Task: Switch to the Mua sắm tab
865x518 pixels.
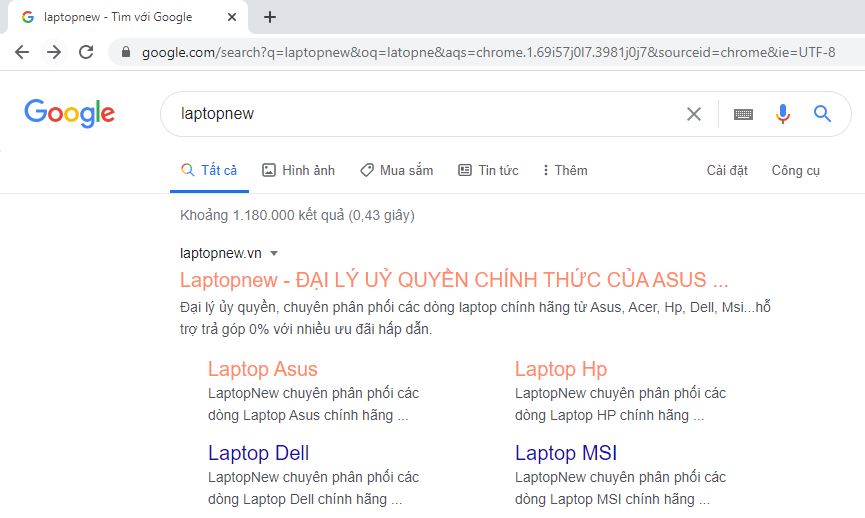Action: tap(397, 170)
